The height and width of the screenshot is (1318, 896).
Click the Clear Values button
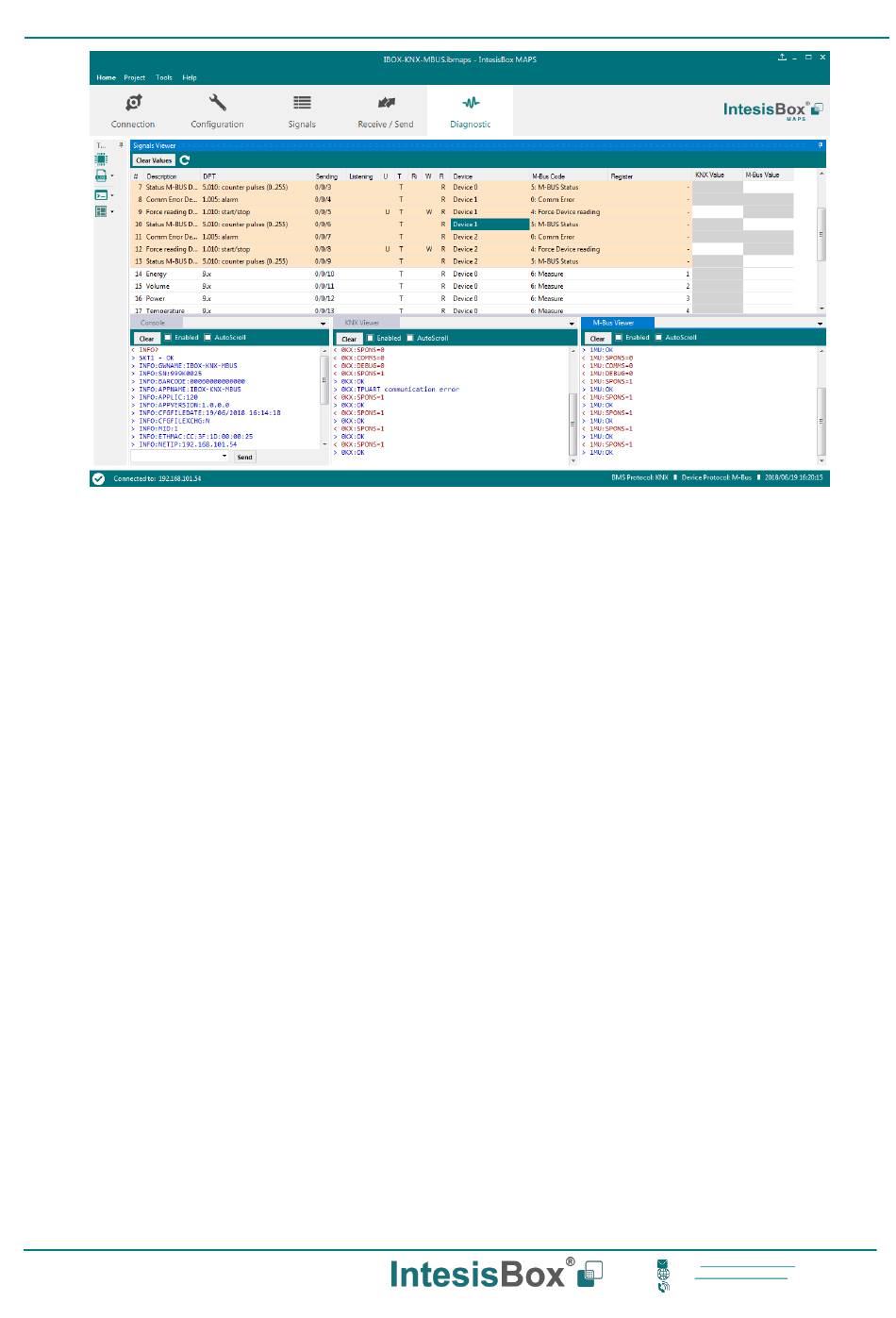pyautogui.click(x=154, y=160)
